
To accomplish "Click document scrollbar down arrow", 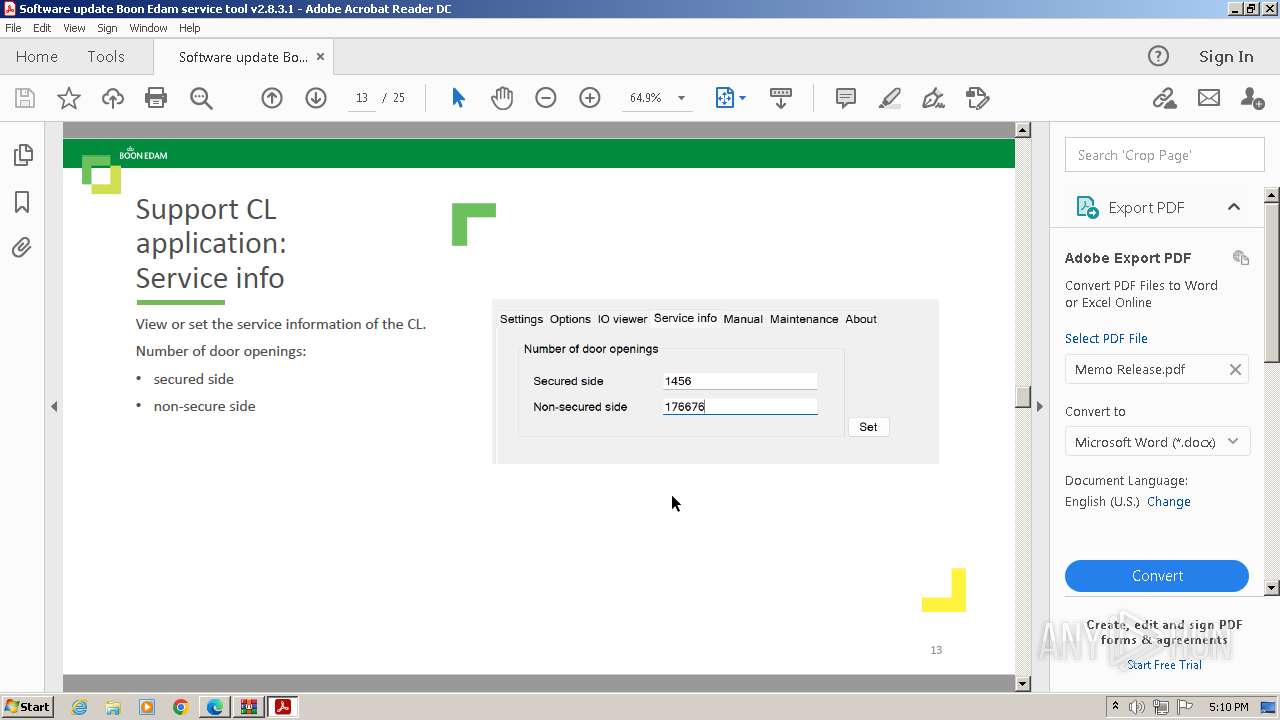I will click(1022, 684).
